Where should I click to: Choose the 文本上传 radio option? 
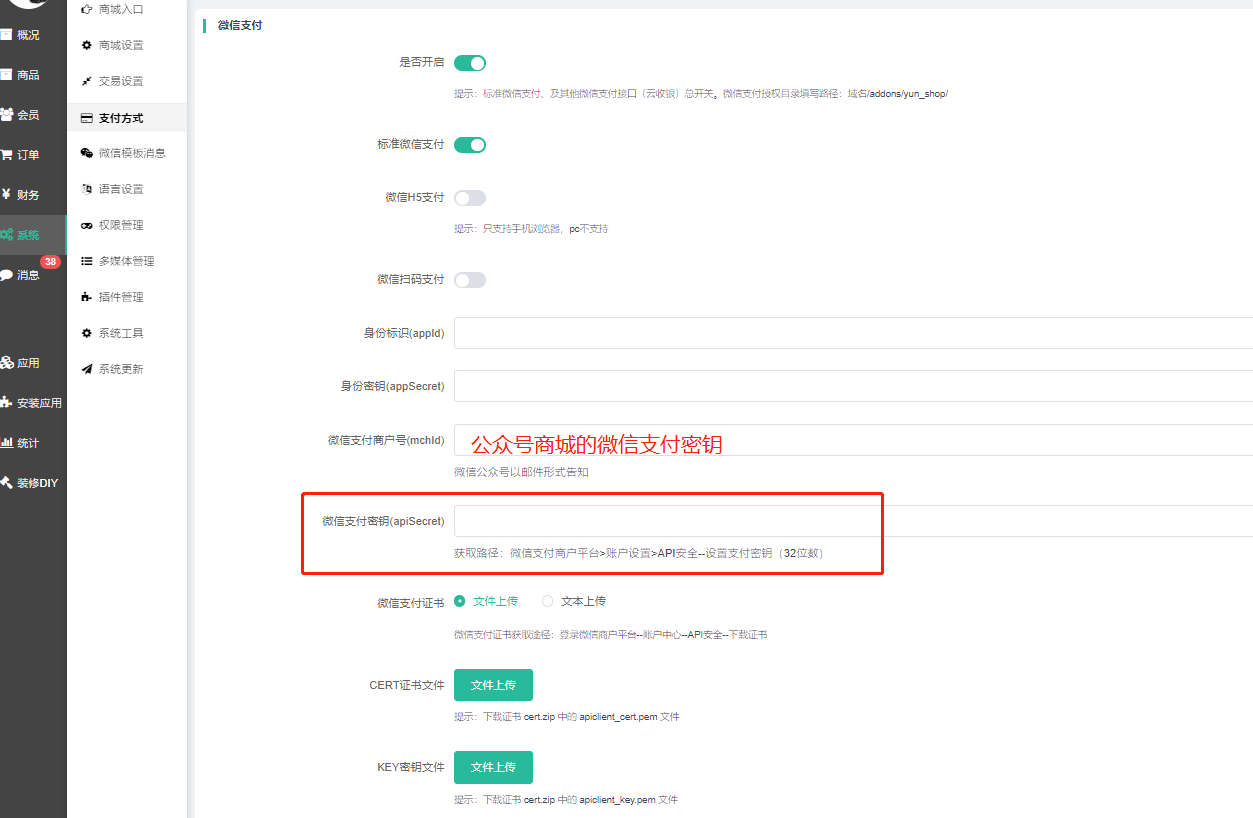point(547,601)
